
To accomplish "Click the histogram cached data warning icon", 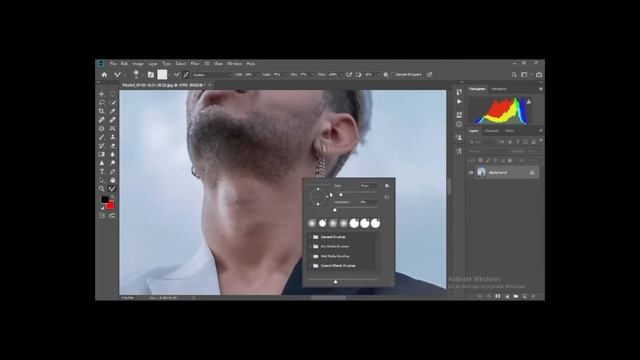I will [529, 102].
